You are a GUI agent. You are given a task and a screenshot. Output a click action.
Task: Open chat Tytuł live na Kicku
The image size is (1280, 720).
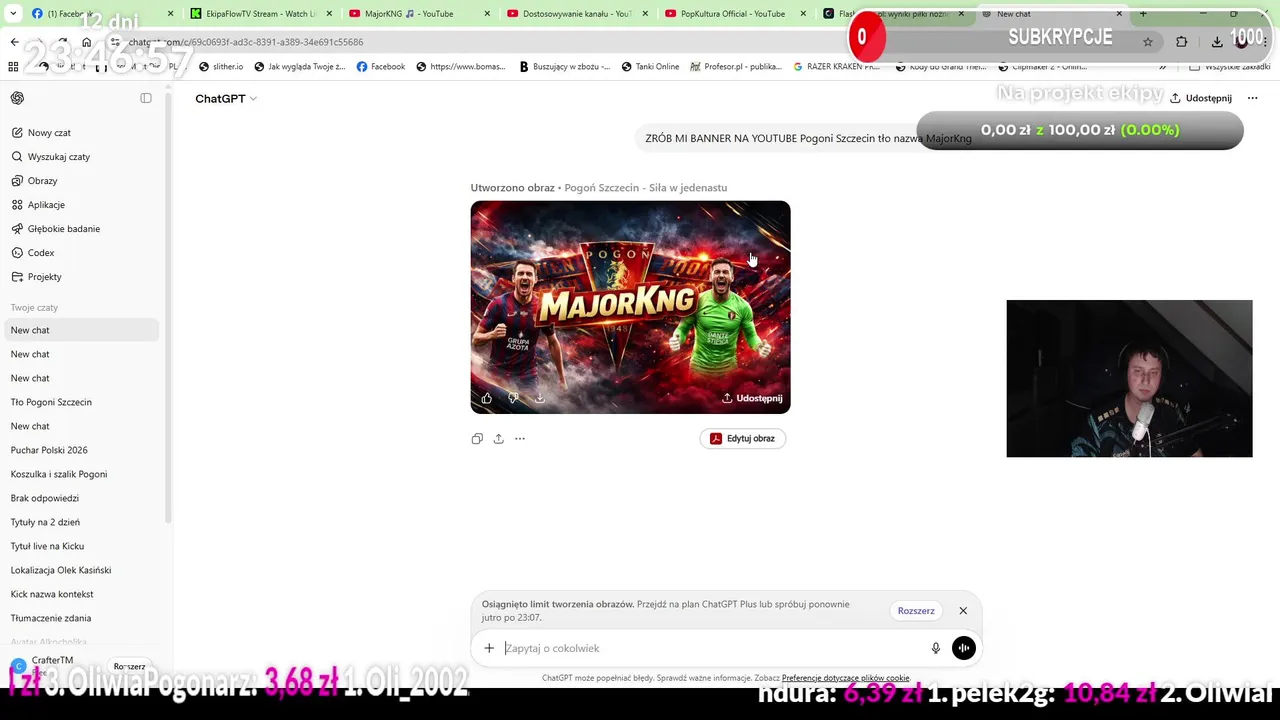click(83, 546)
